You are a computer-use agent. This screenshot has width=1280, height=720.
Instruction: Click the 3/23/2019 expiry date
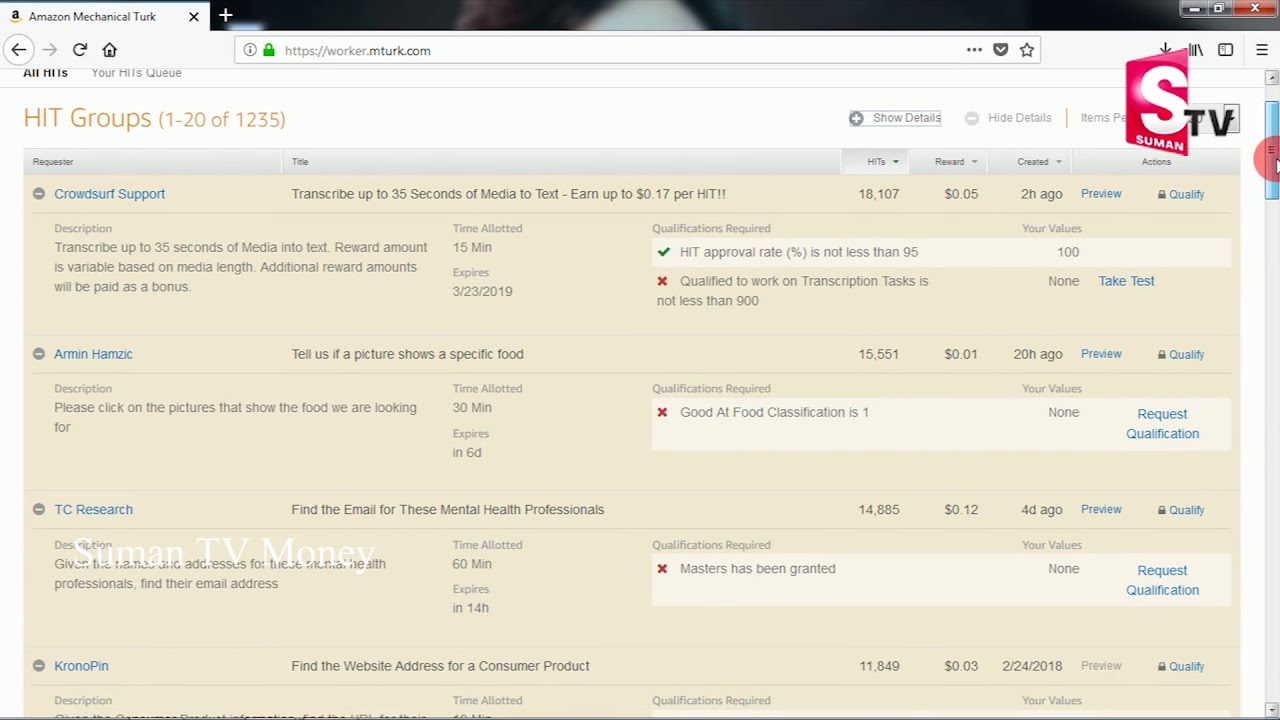coord(482,292)
